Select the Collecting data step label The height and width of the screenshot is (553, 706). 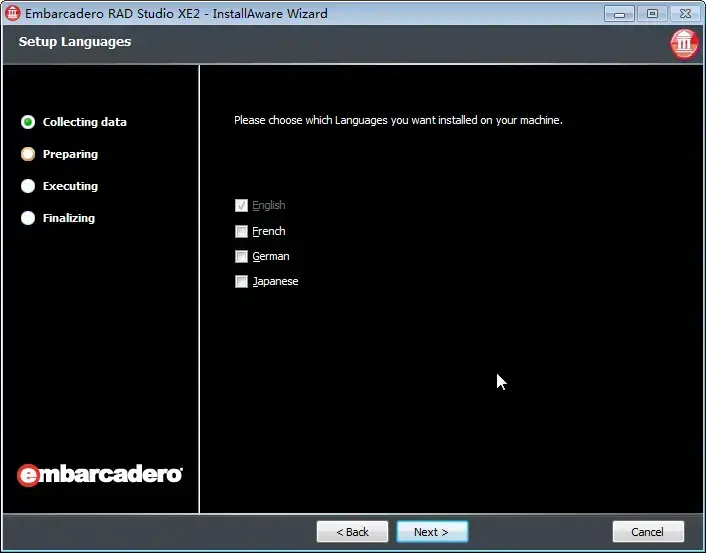[85, 122]
